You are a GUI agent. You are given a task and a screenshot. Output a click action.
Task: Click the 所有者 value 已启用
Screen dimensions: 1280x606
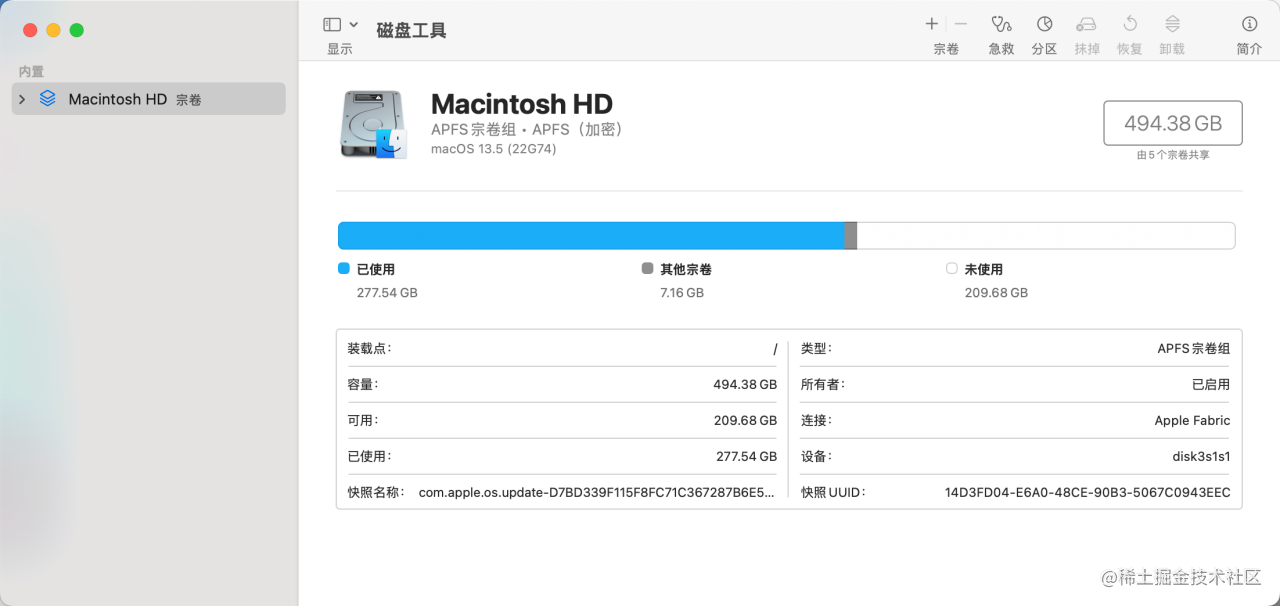tap(1211, 384)
